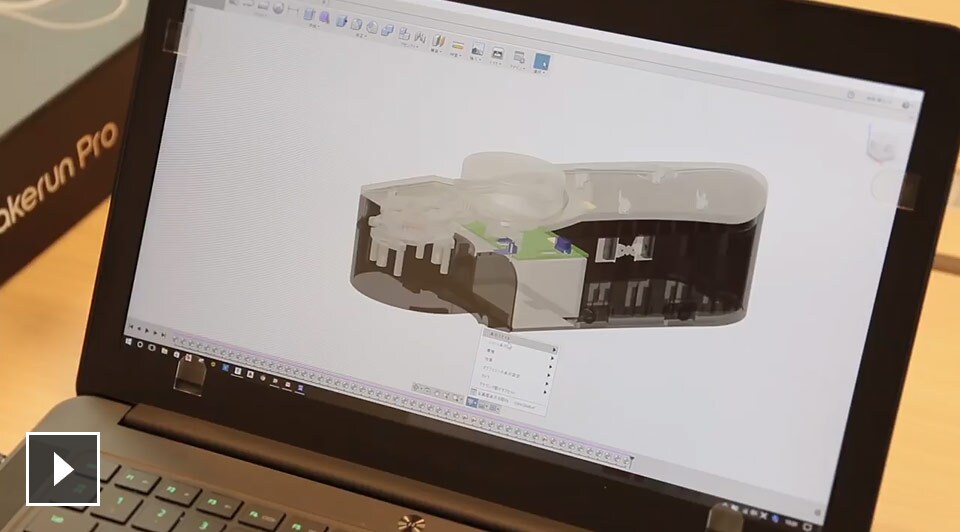Click the Joint assemble icon

tap(420, 37)
